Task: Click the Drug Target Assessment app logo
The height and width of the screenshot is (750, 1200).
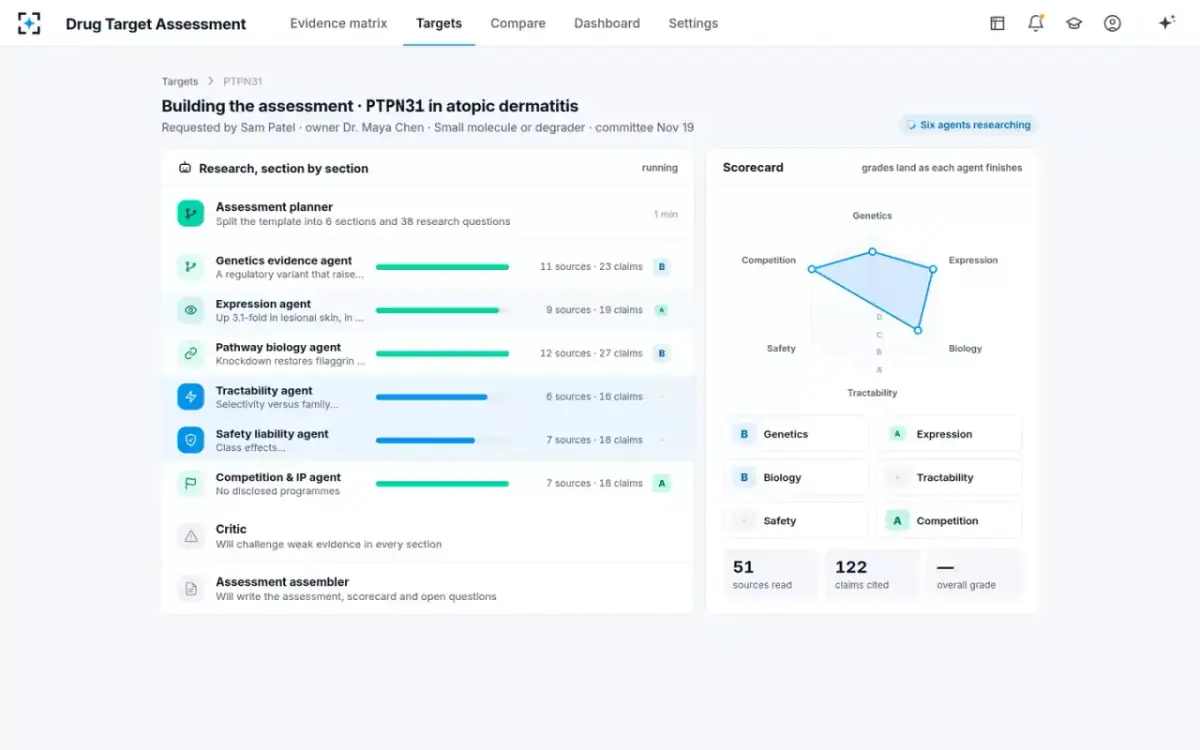Action: (x=30, y=23)
